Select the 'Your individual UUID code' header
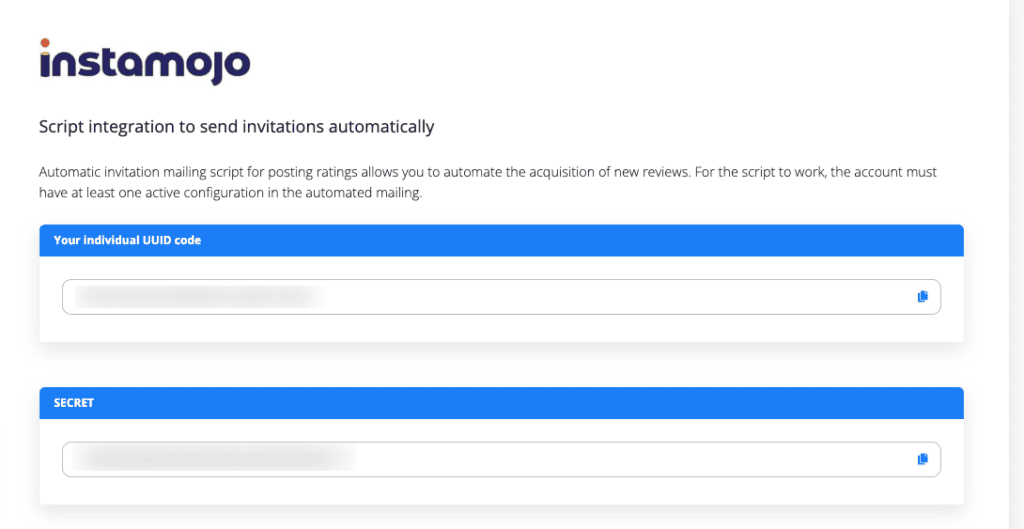The height and width of the screenshot is (529, 1024). tap(127, 240)
